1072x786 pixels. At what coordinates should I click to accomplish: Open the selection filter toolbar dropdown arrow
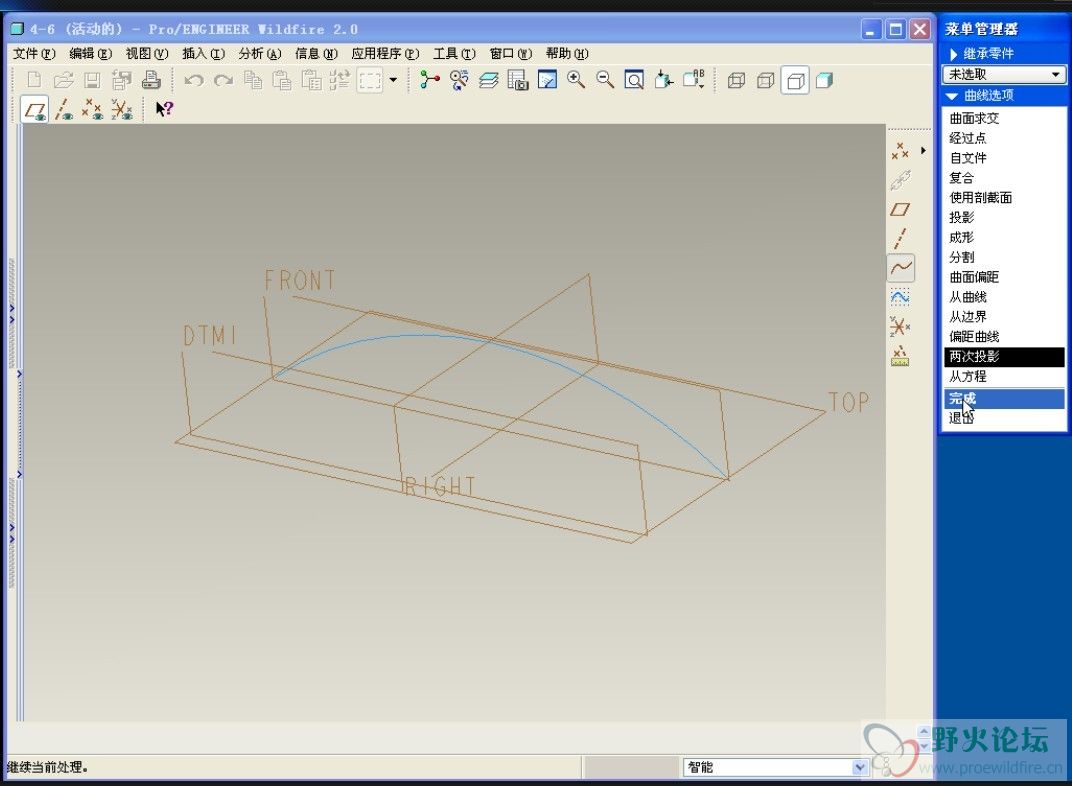coord(393,80)
